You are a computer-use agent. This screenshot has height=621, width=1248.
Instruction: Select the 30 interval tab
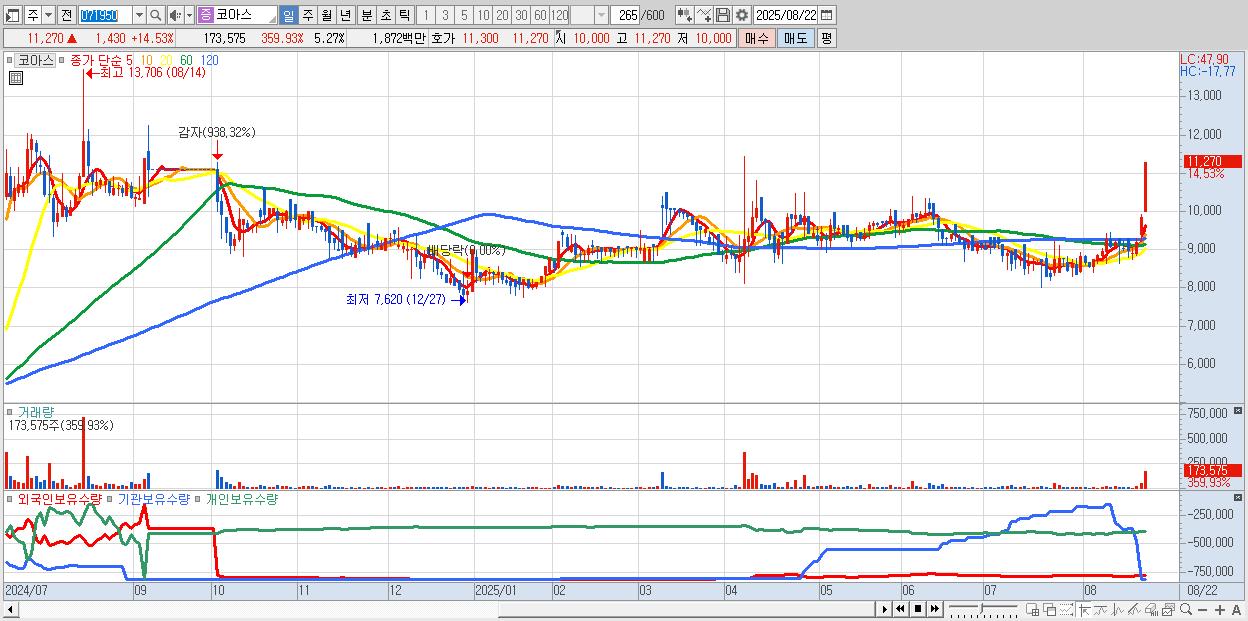coord(521,15)
